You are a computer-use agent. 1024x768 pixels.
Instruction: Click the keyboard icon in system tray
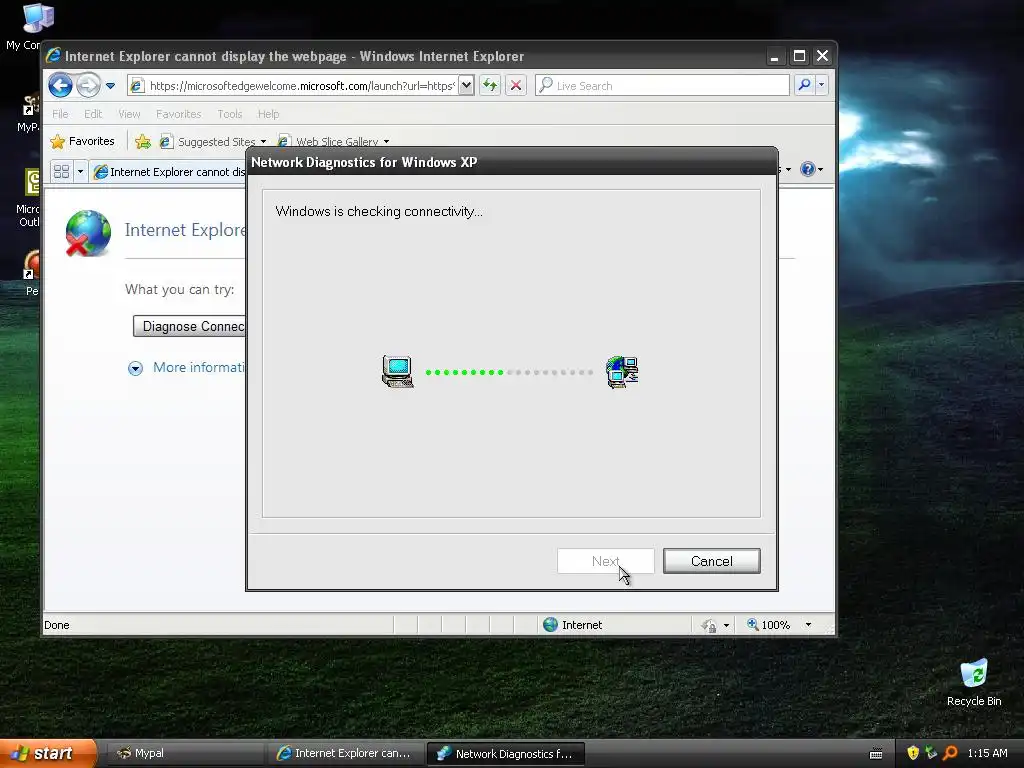(x=876, y=754)
